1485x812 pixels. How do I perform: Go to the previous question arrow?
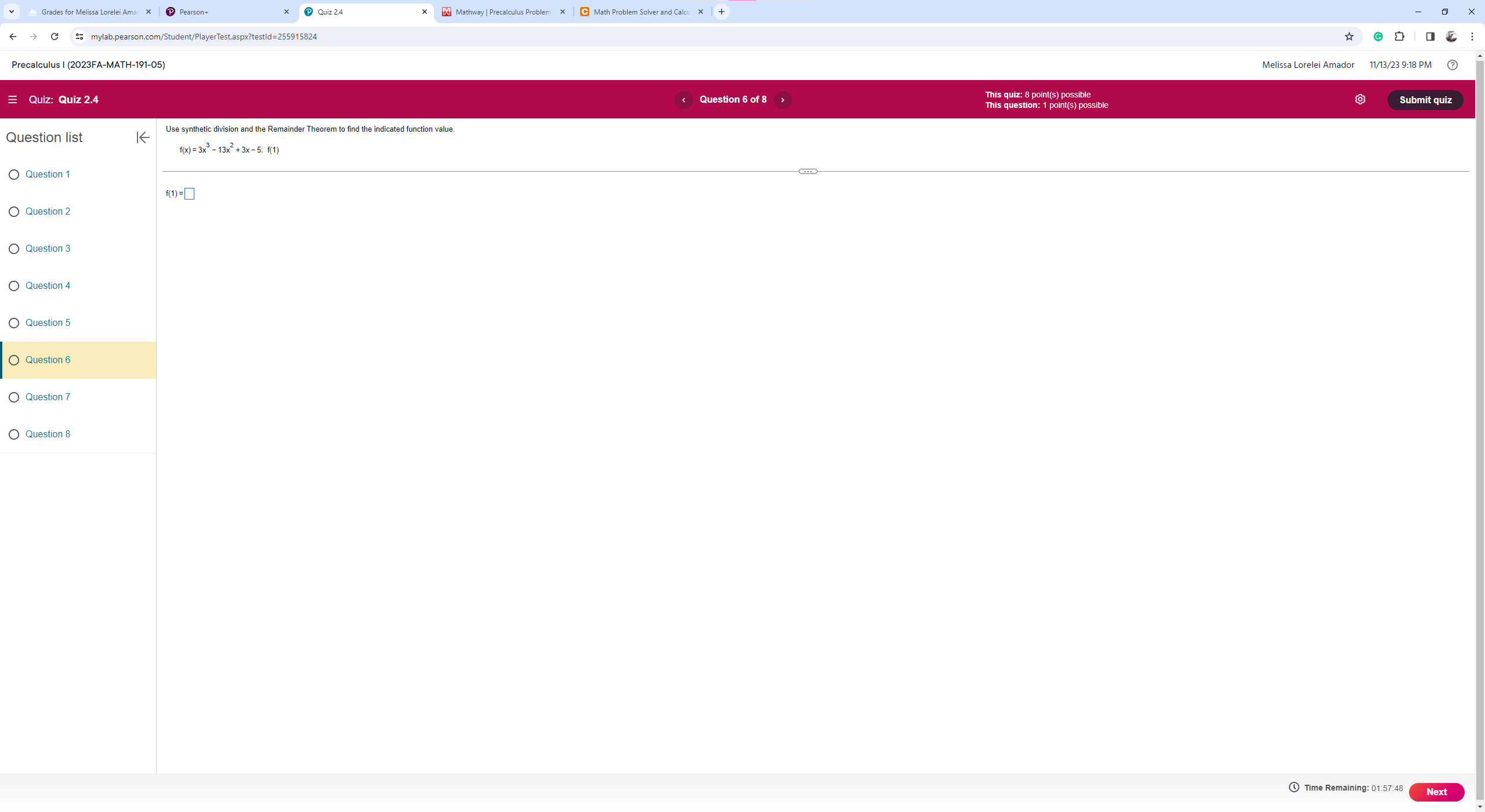(x=683, y=100)
